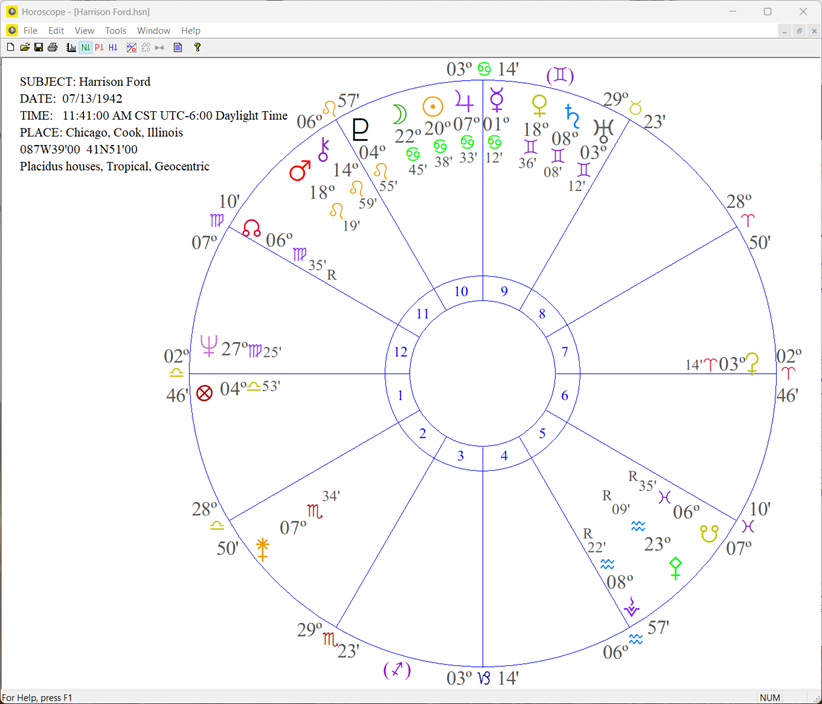
Task: Click the blue report document icon
Action: 176,47
